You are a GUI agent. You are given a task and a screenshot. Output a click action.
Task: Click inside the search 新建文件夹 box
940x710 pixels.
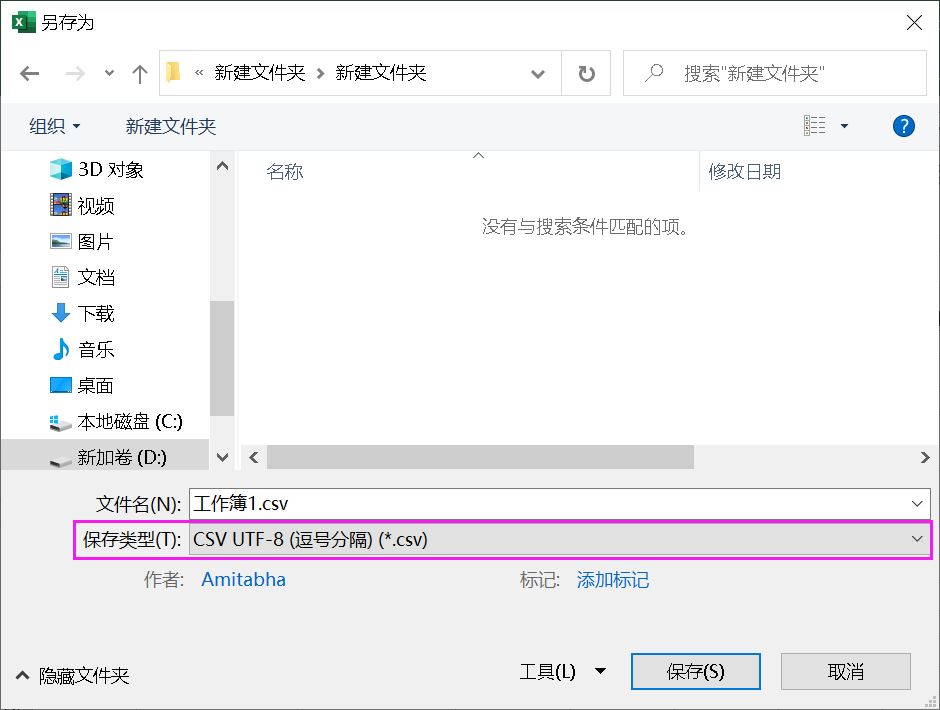(x=775, y=73)
